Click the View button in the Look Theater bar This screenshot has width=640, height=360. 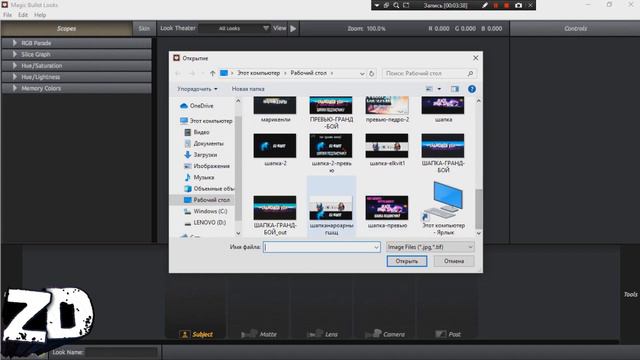[279, 28]
